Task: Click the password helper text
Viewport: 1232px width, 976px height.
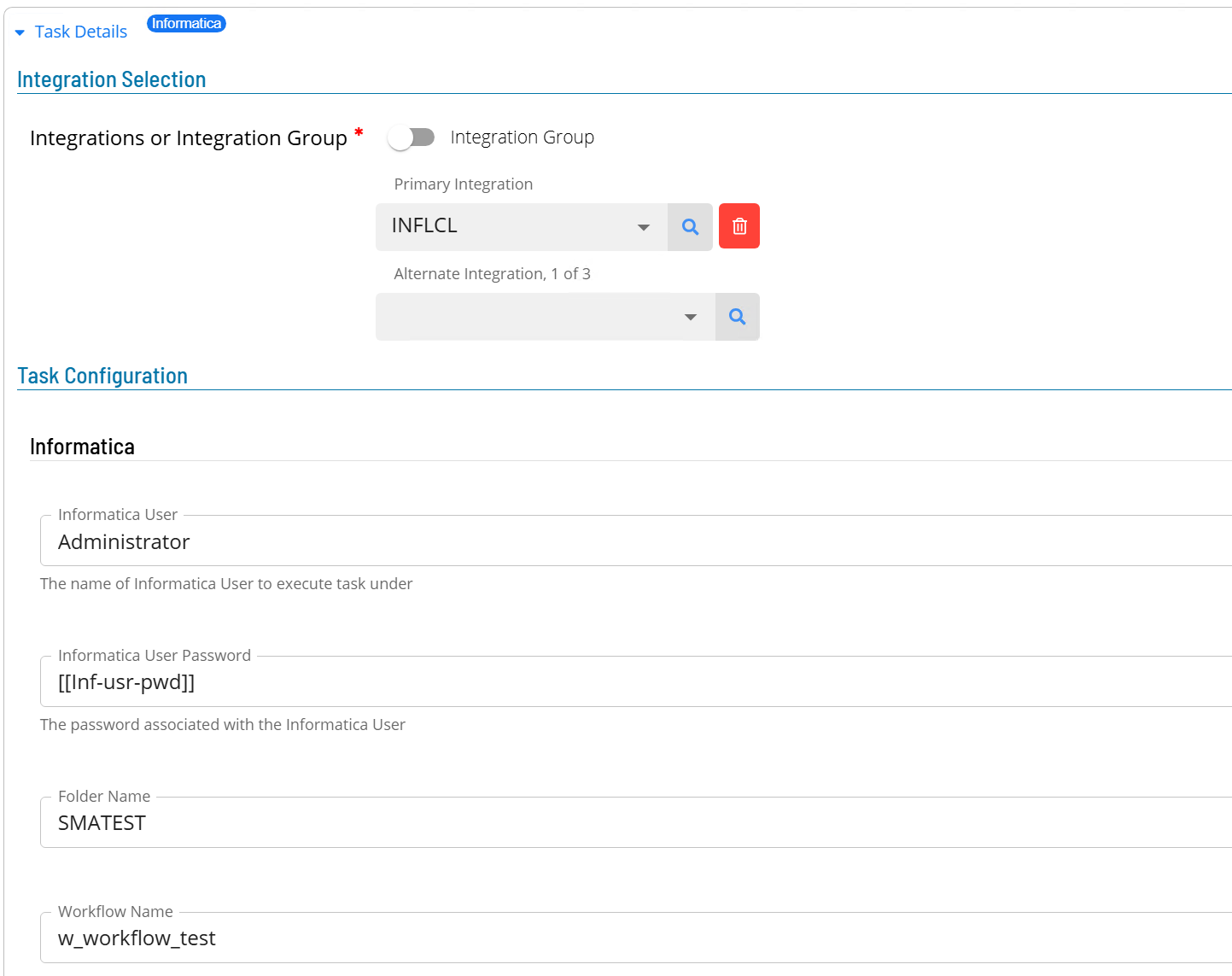Action: (223, 725)
